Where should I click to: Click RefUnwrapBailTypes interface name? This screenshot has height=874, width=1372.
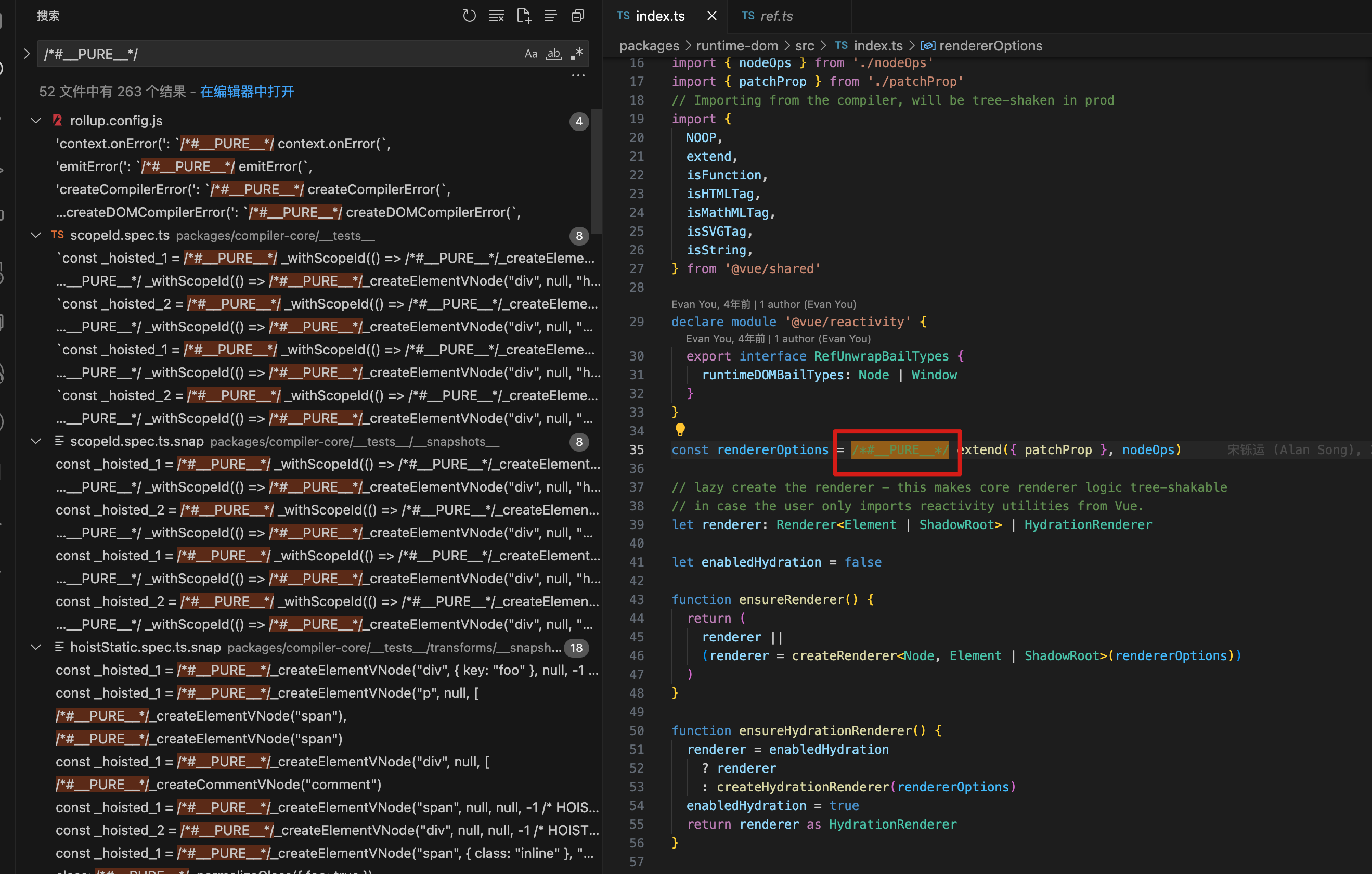[881, 356]
